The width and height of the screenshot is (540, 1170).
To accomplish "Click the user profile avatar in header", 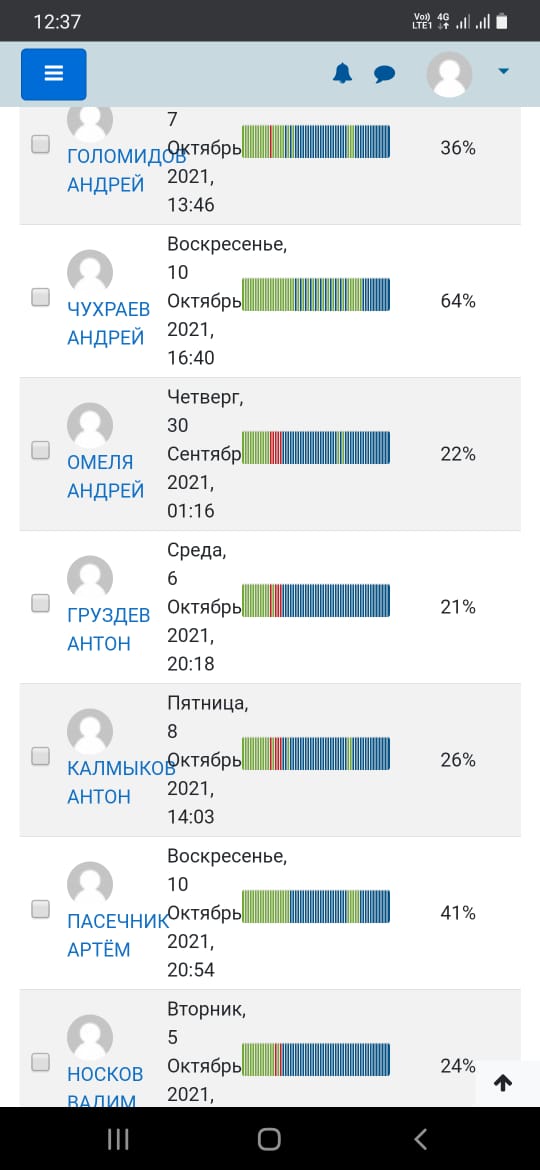I will [x=449, y=74].
